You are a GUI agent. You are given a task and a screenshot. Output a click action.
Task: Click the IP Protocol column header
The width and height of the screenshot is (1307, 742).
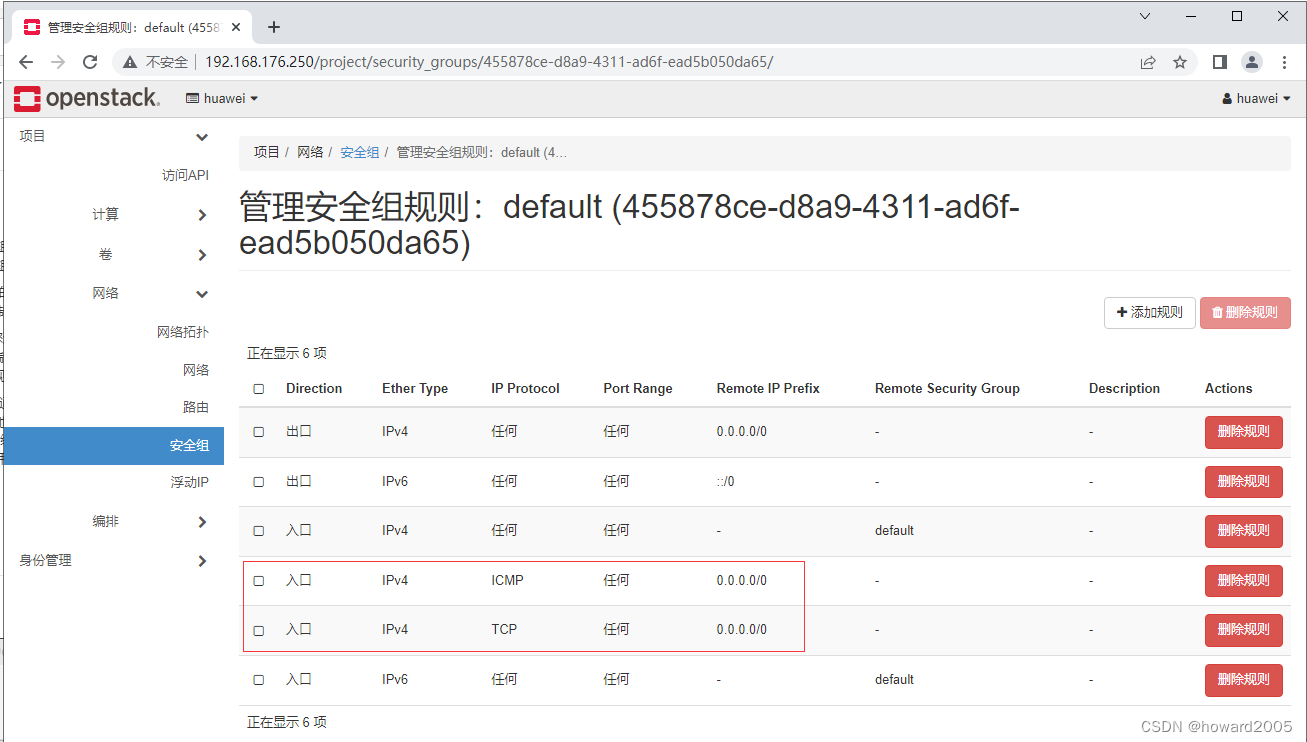point(526,388)
